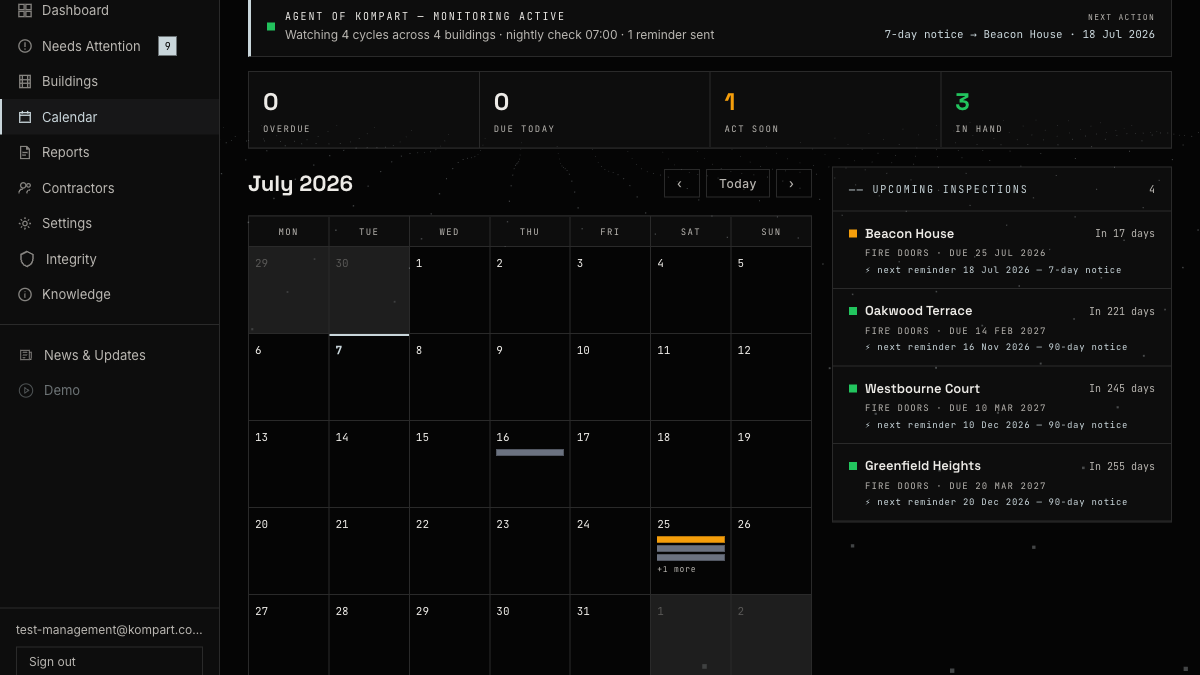Click the Buildings icon in sidebar
This screenshot has width=1200, height=675.
[x=25, y=81]
